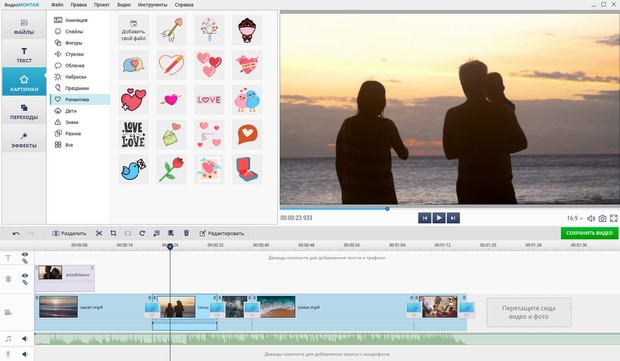The width and height of the screenshot is (620, 361).
Task: Select the Стрелки picture category
Action: click(x=79, y=54)
